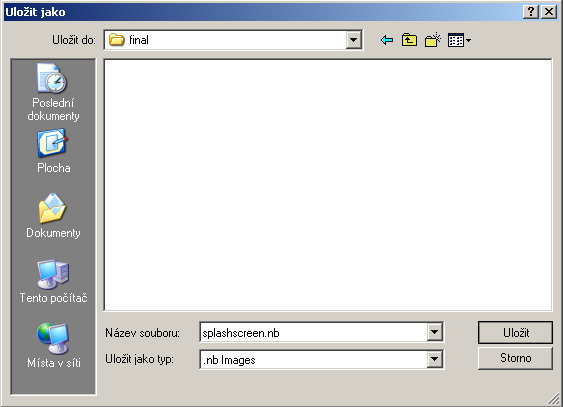Click the empty file list area
563x407 pixels.
[x=328, y=185]
